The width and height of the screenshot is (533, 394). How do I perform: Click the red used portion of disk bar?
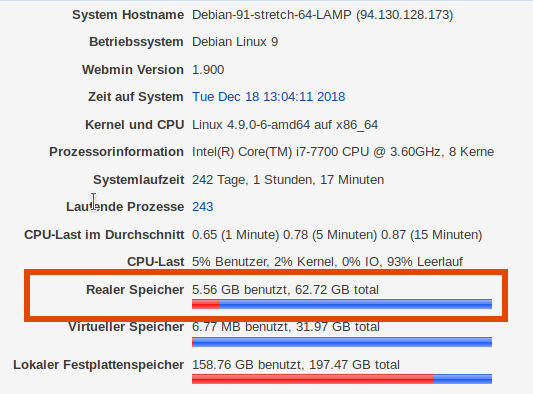[313, 379]
